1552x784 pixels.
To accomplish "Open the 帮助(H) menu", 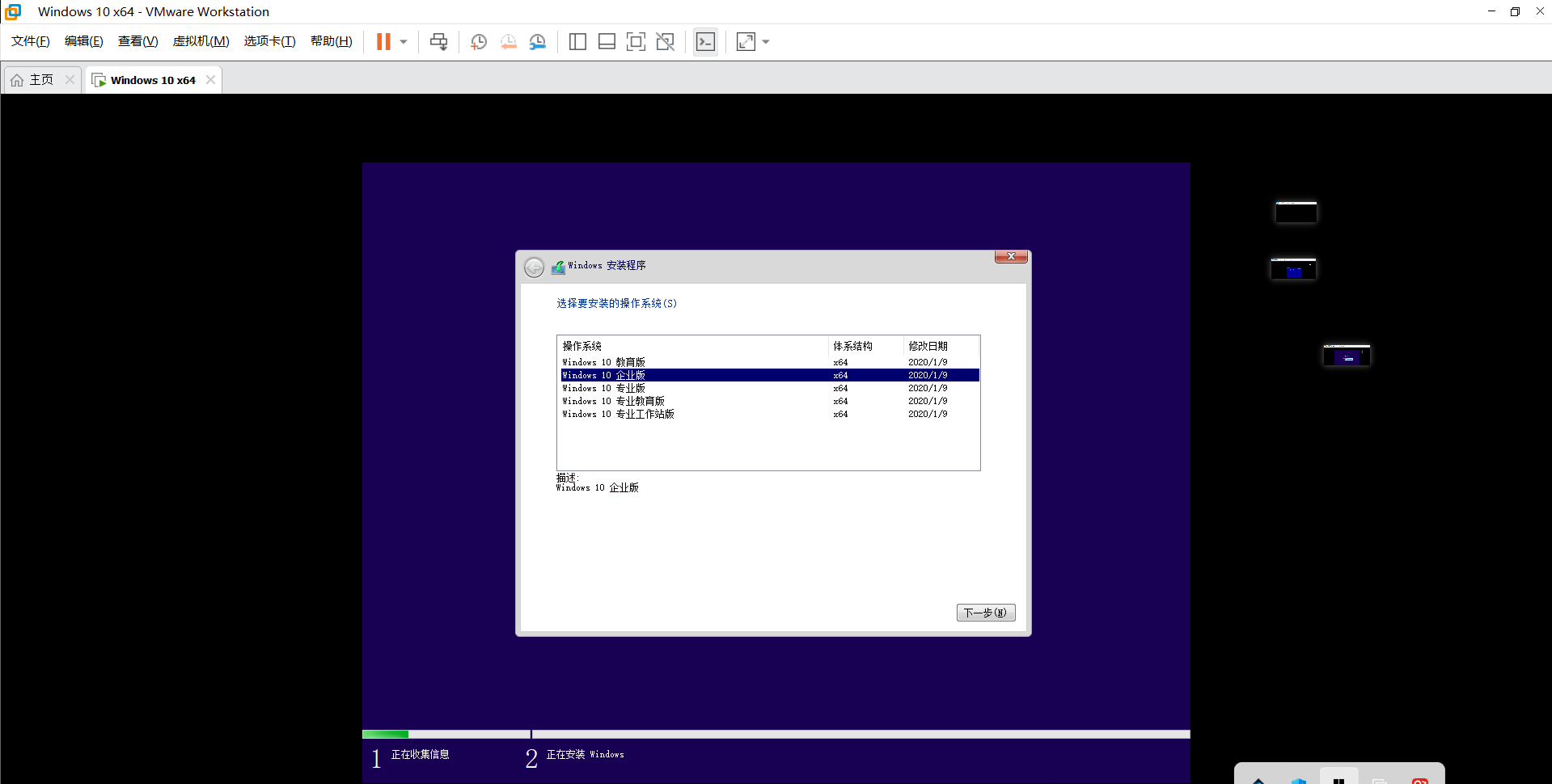I will (x=332, y=41).
